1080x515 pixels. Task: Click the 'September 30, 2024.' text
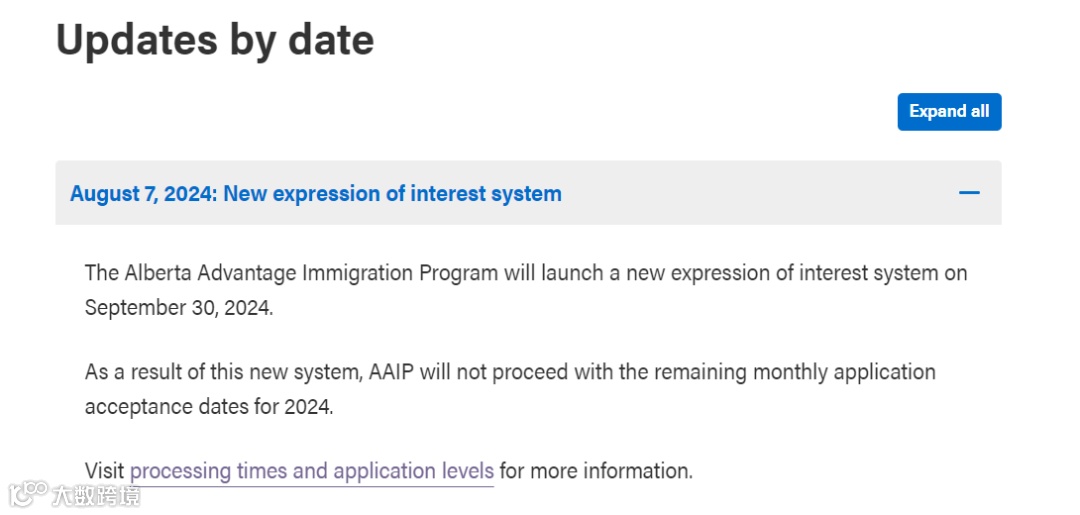[179, 308]
